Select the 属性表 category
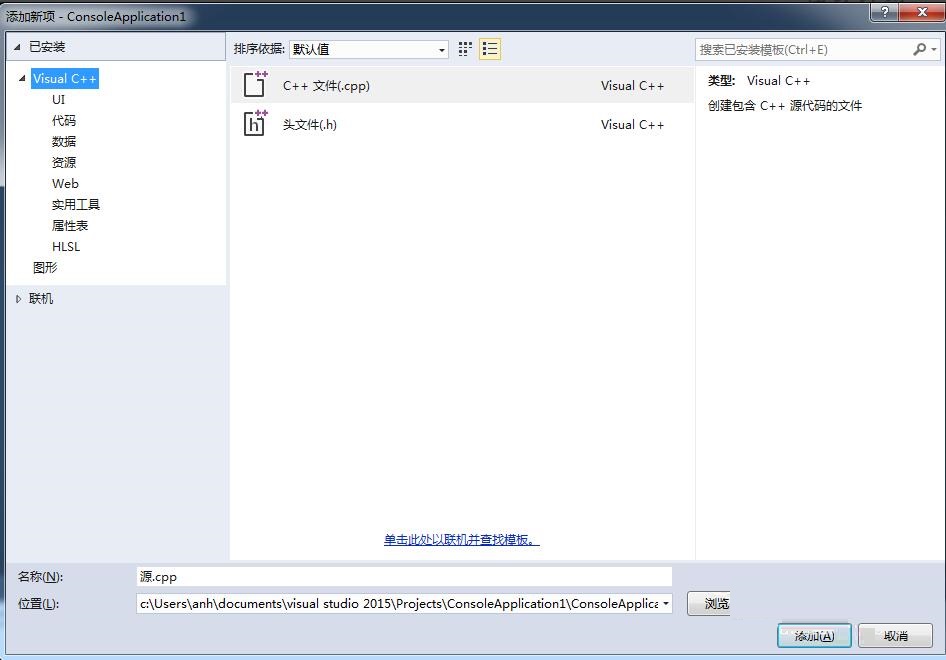Screen dimensions: 946x660 pyautogui.click(x=70, y=226)
